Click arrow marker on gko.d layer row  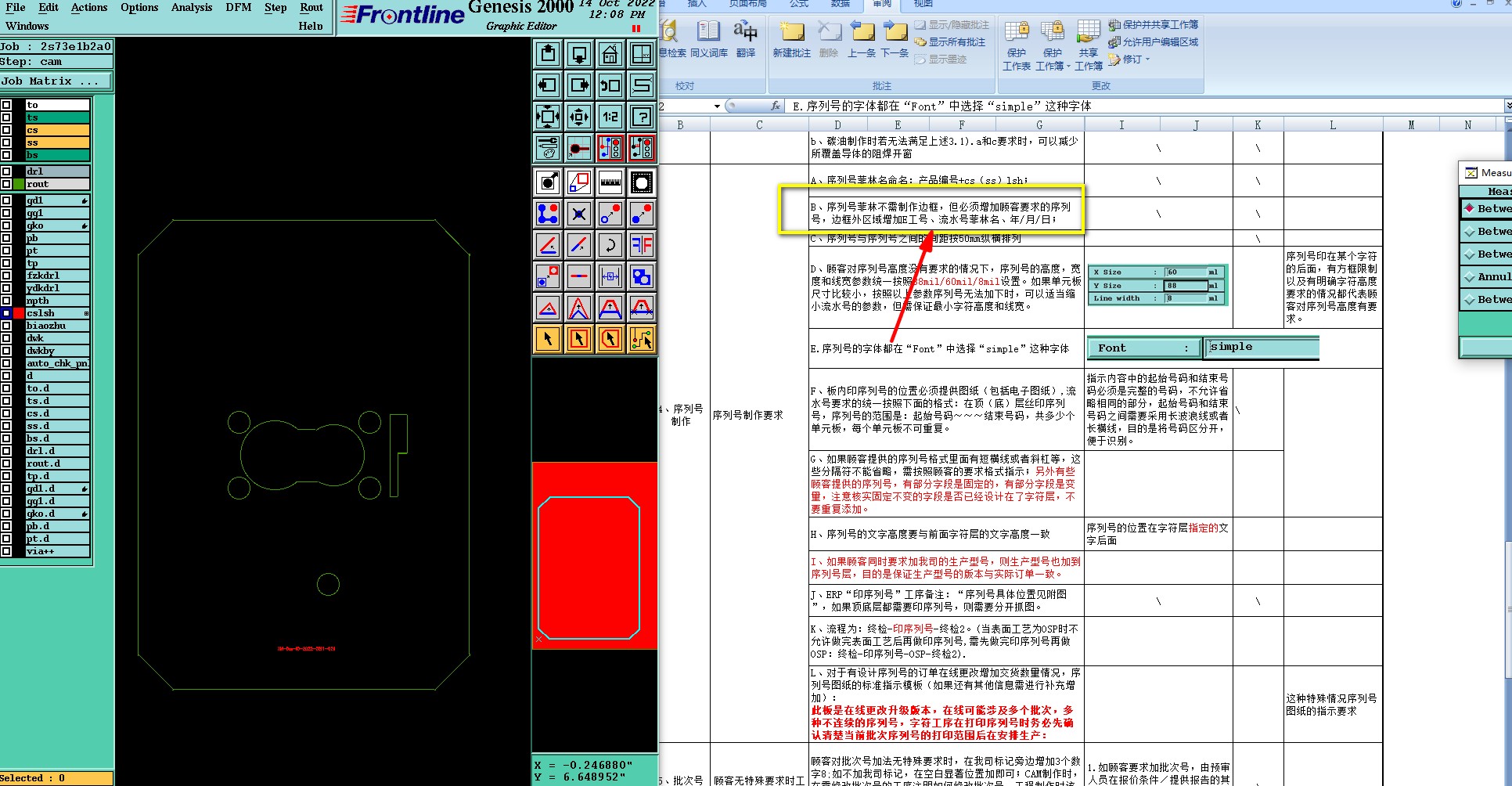click(x=85, y=514)
